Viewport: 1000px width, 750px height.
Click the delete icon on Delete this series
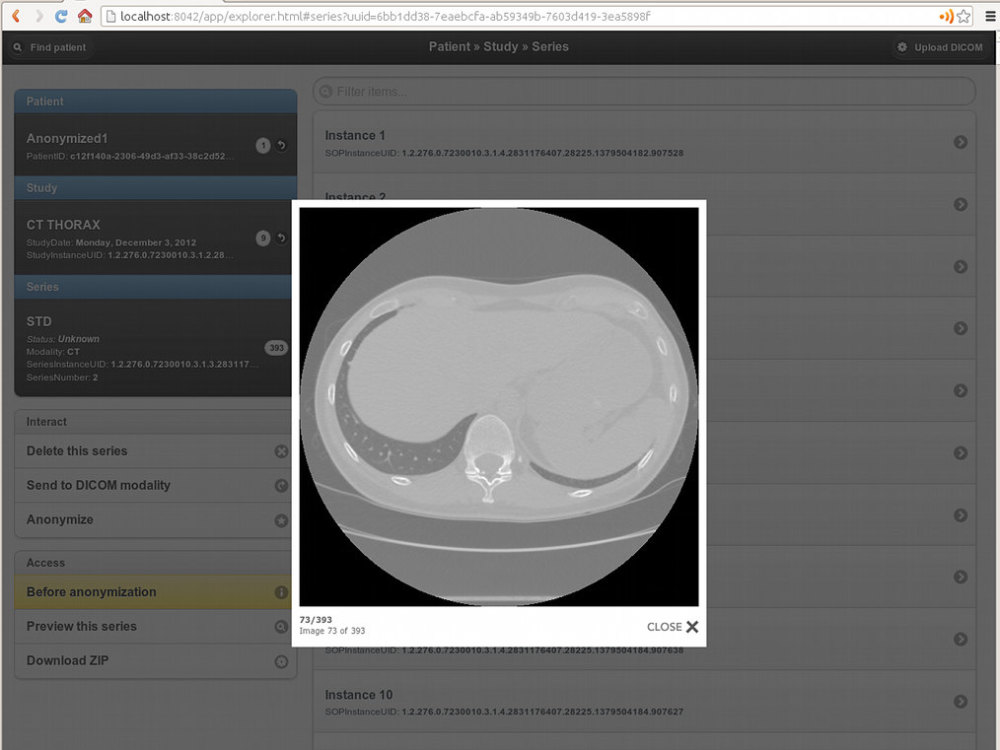coord(281,452)
